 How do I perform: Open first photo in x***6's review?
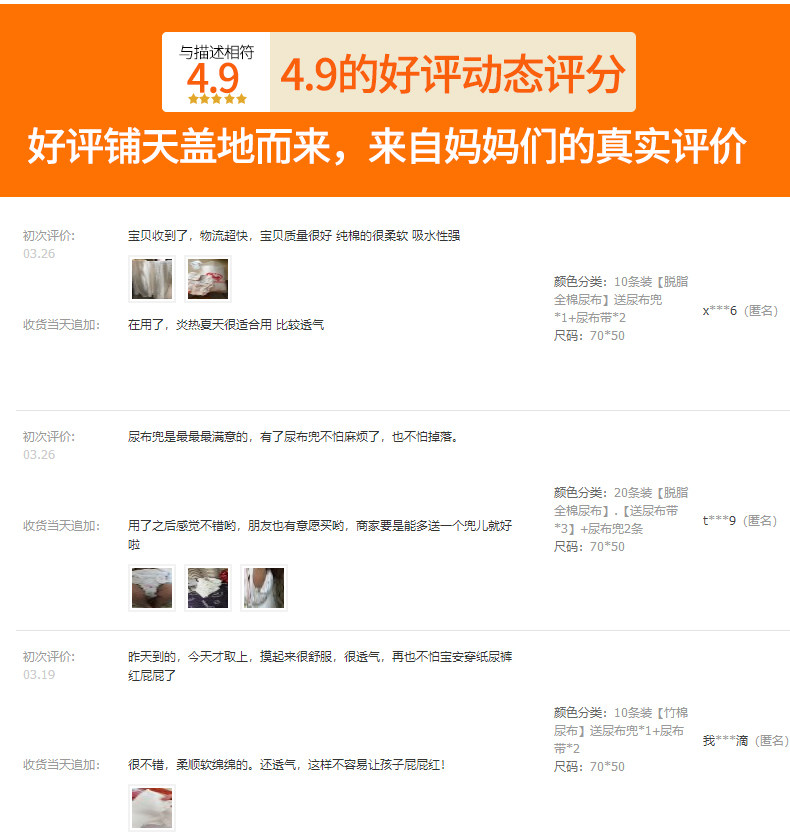[152, 279]
